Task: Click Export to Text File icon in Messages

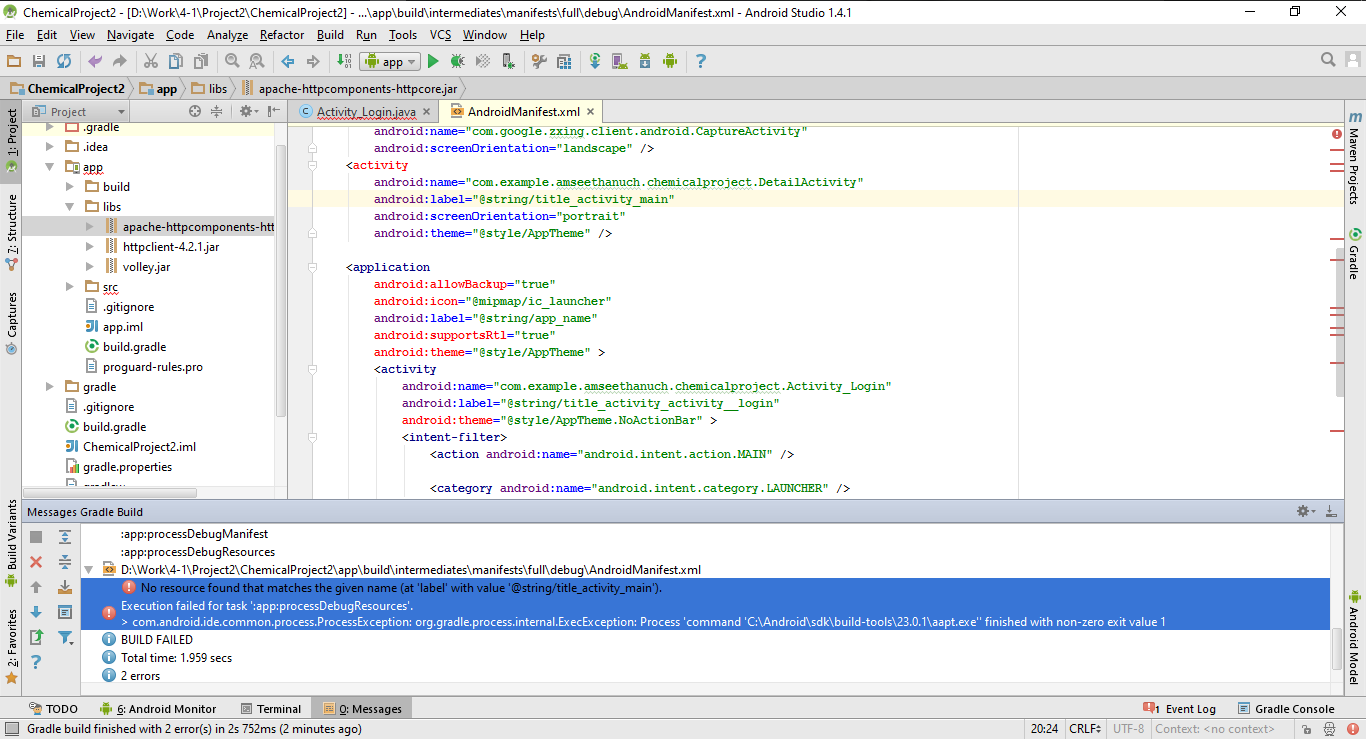Action: (x=36, y=637)
